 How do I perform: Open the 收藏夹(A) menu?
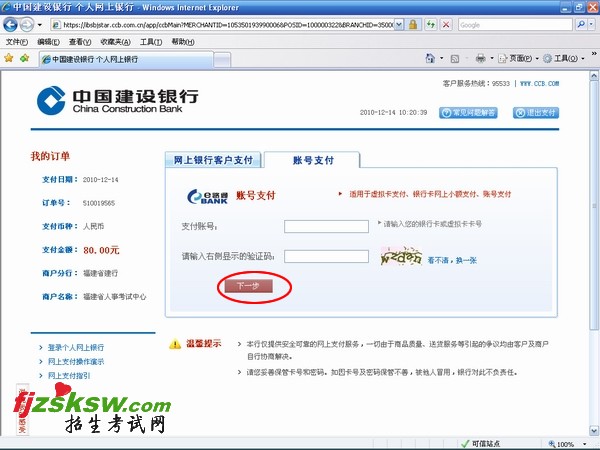click(116, 42)
